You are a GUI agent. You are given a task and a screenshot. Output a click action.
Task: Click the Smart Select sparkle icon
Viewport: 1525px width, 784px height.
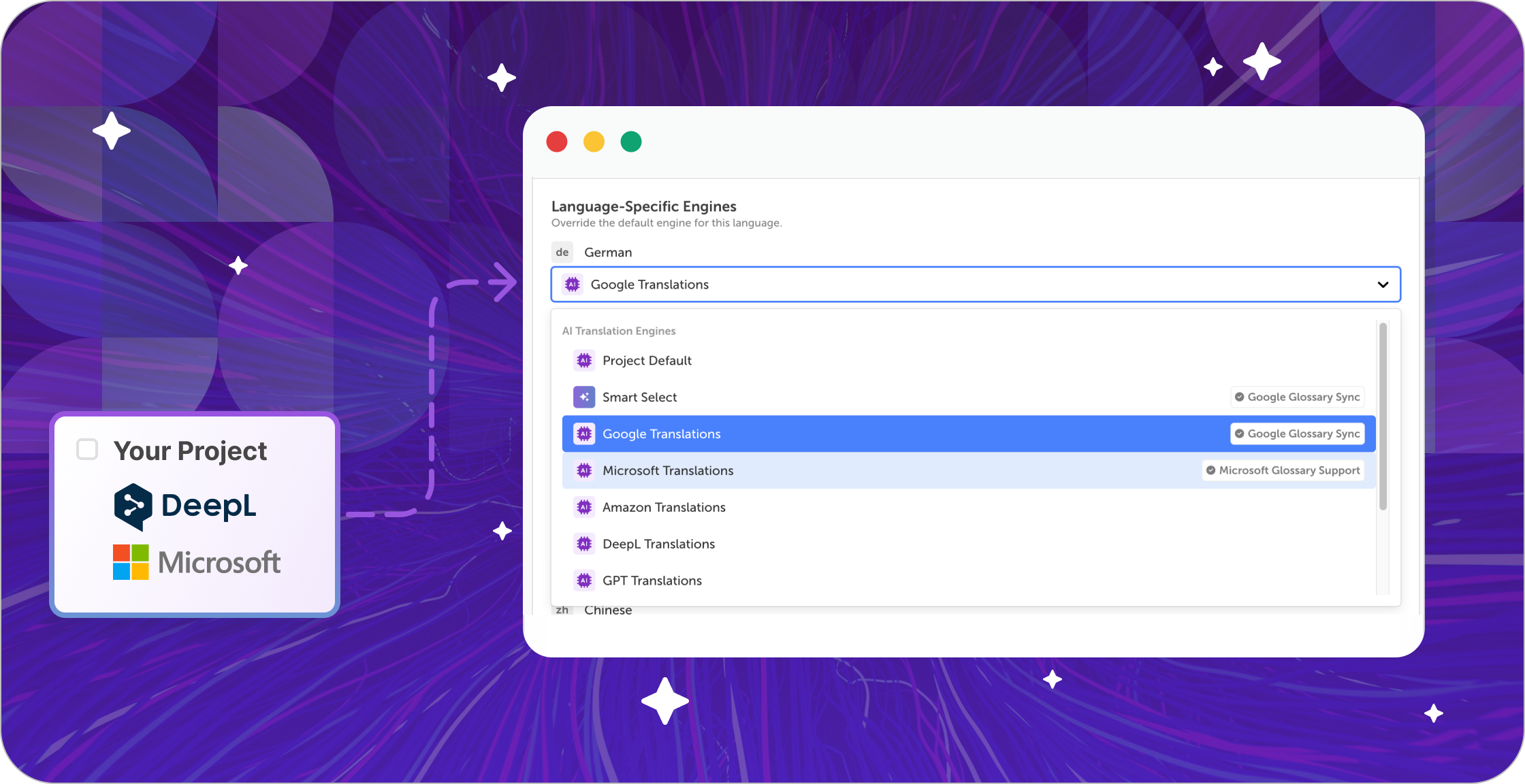pos(584,397)
